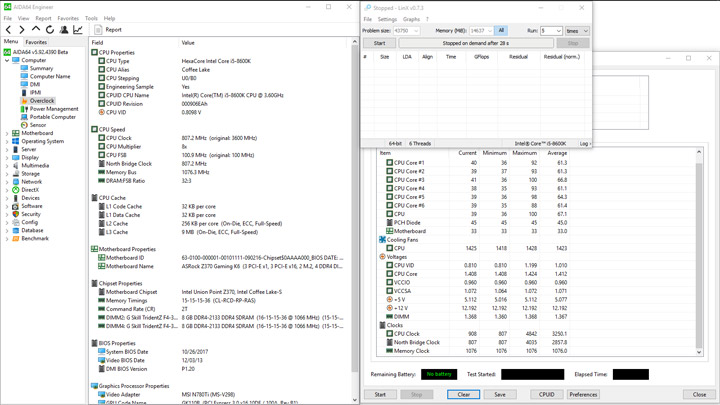Select Power Management in the tree
720x405 pixels.
53,109
